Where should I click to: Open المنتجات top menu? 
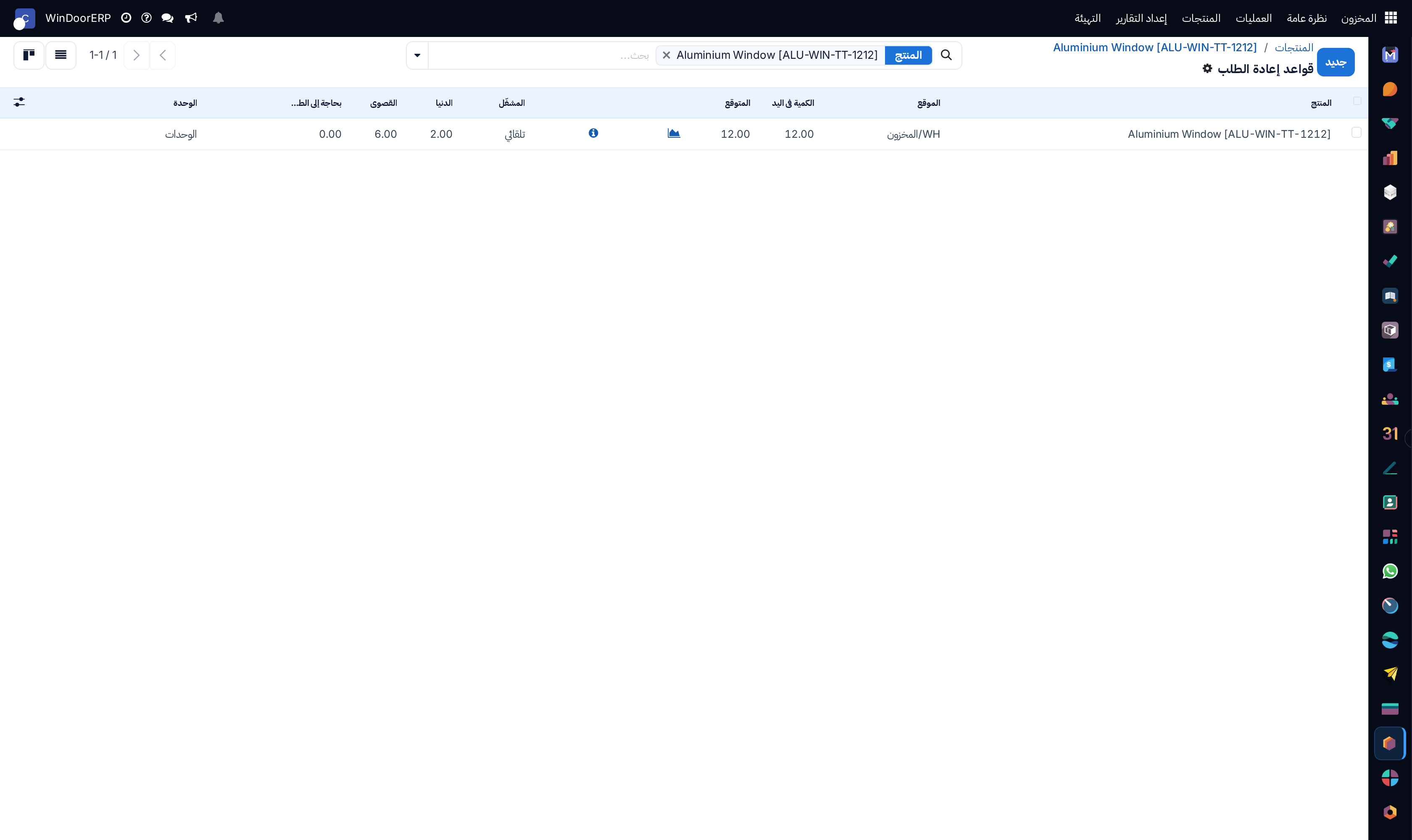click(1201, 18)
